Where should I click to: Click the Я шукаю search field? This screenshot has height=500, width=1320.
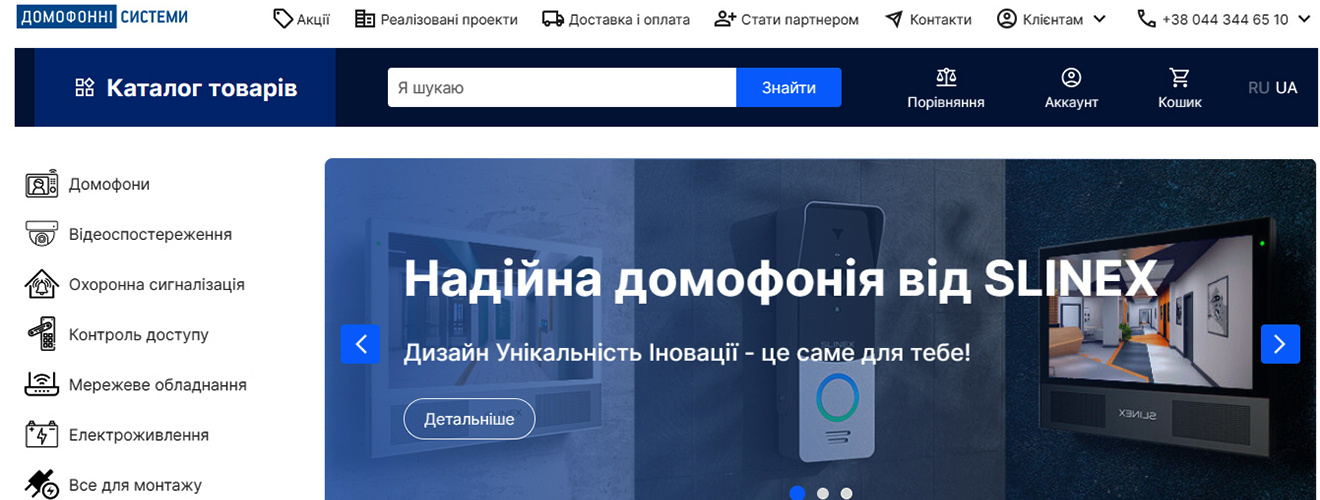[561, 88]
